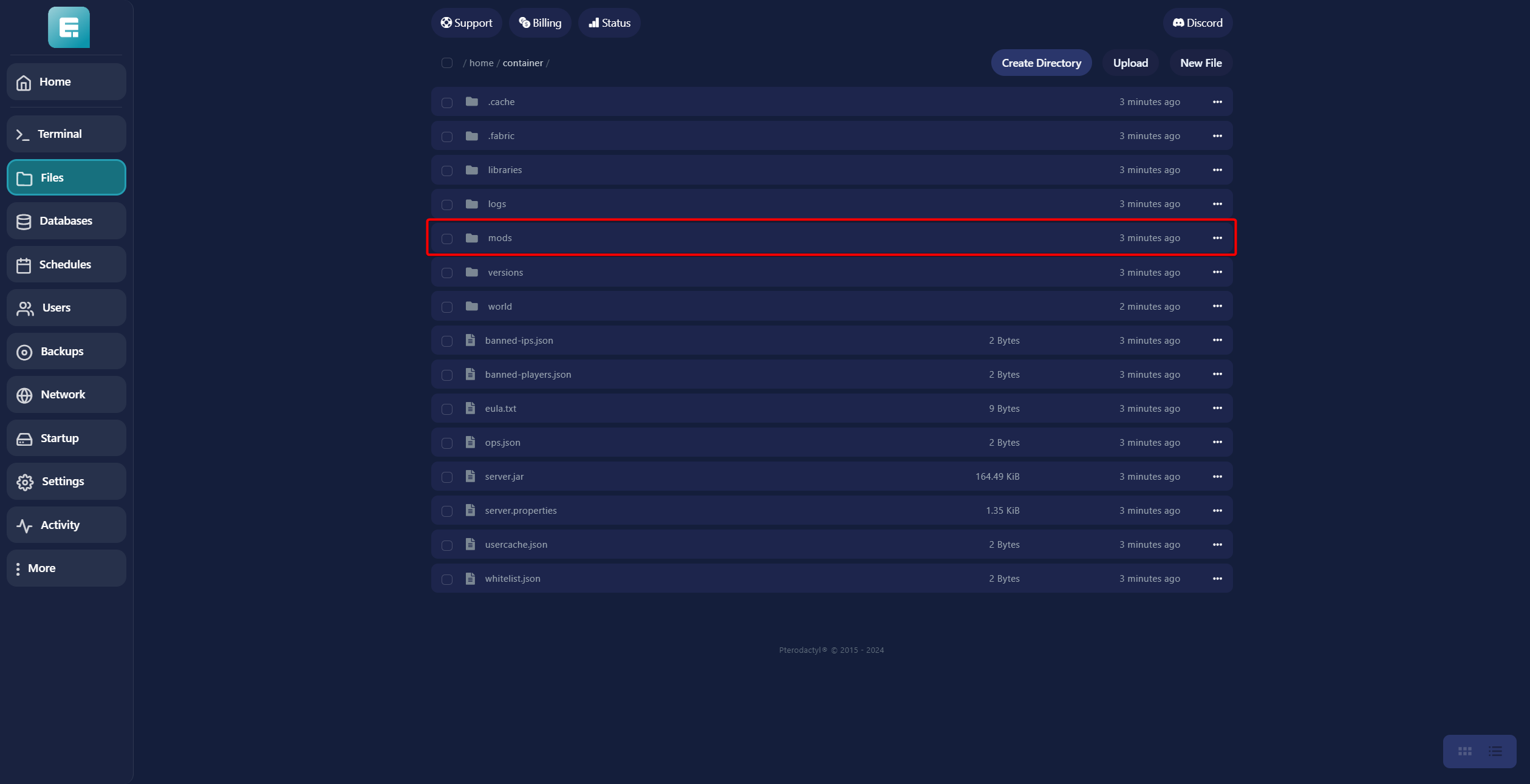Check the select-all checkbox beside breadcrumb
This screenshot has width=1530, height=784.
(x=447, y=63)
